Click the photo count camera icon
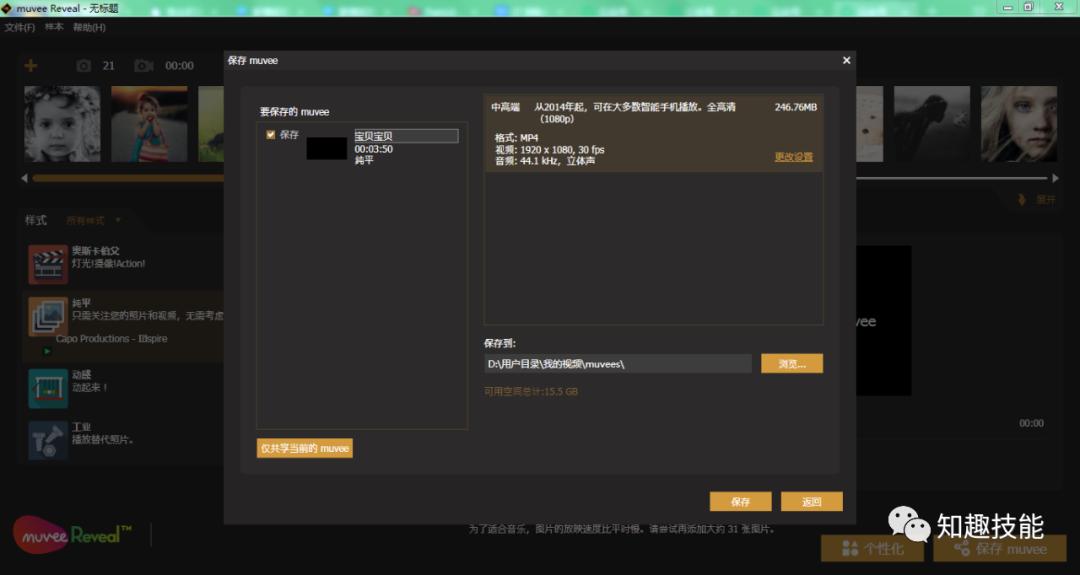Viewport: 1080px width, 575px height. coord(83,65)
